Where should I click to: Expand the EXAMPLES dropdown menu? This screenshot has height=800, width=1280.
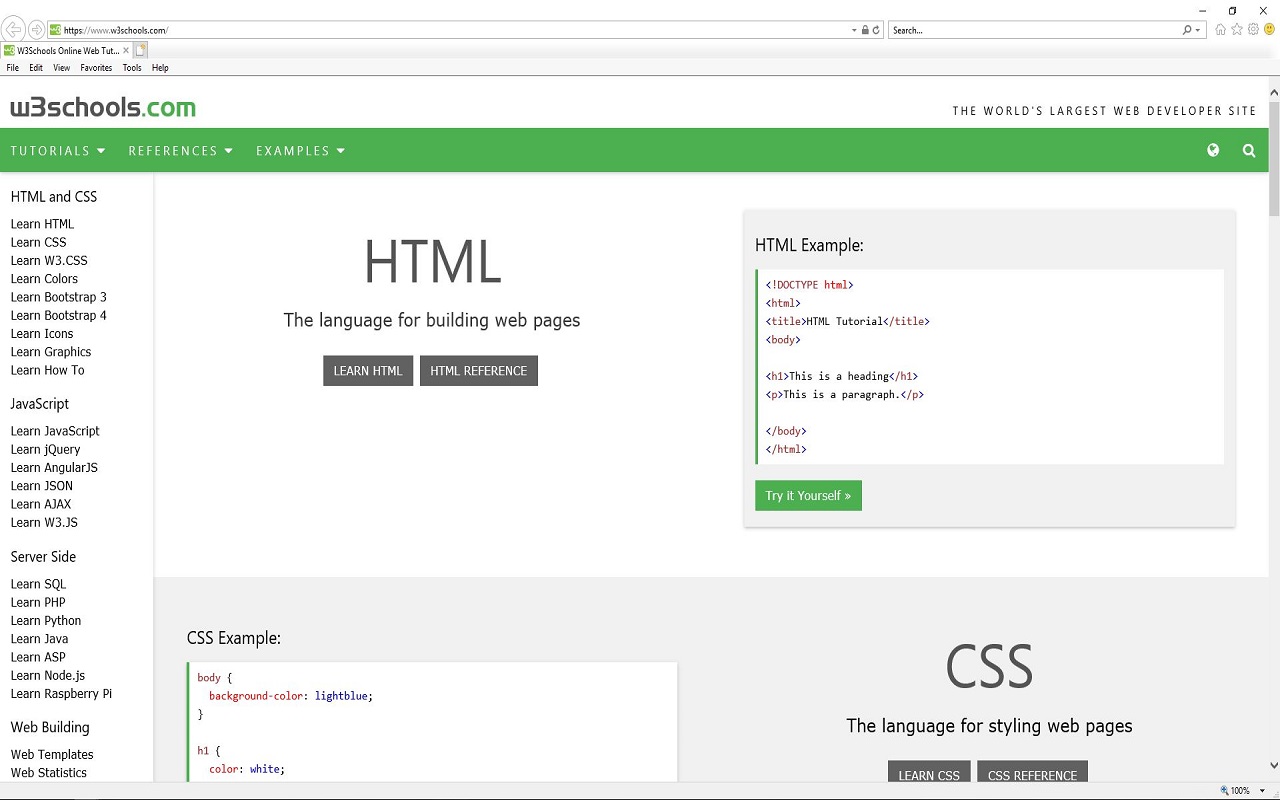300,151
